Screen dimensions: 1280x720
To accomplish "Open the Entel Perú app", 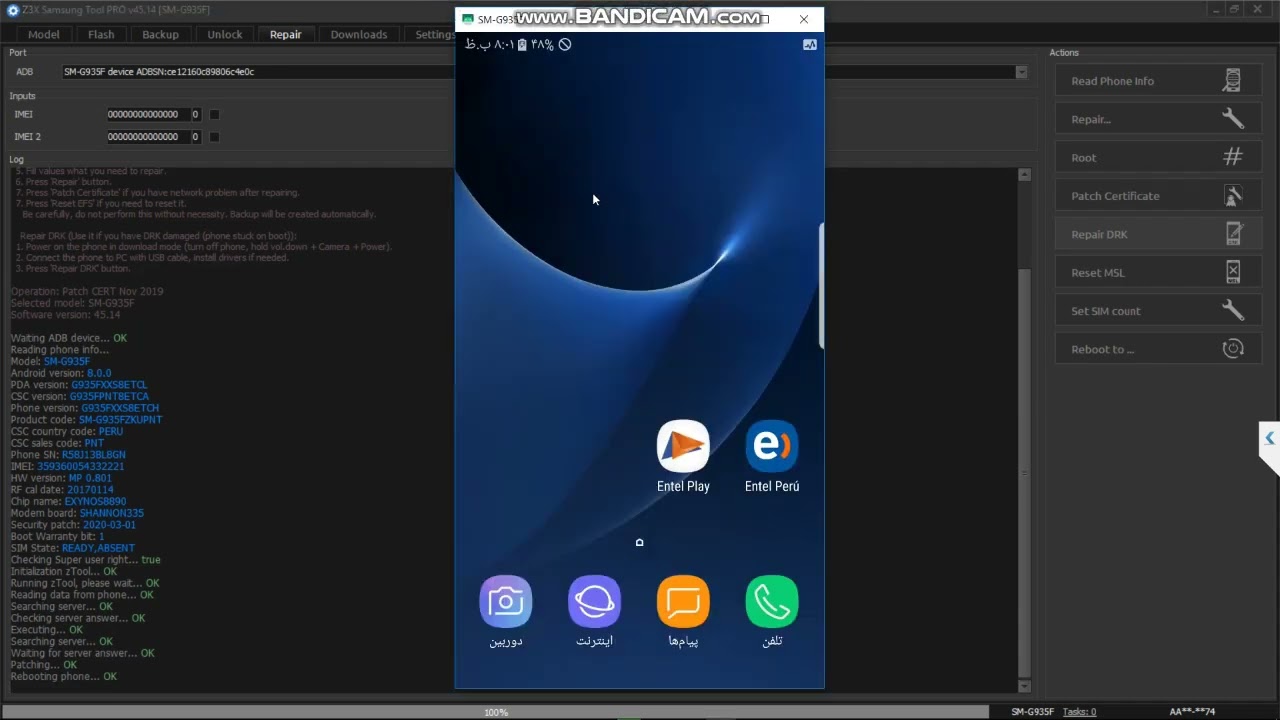I will pyautogui.click(x=772, y=446).
